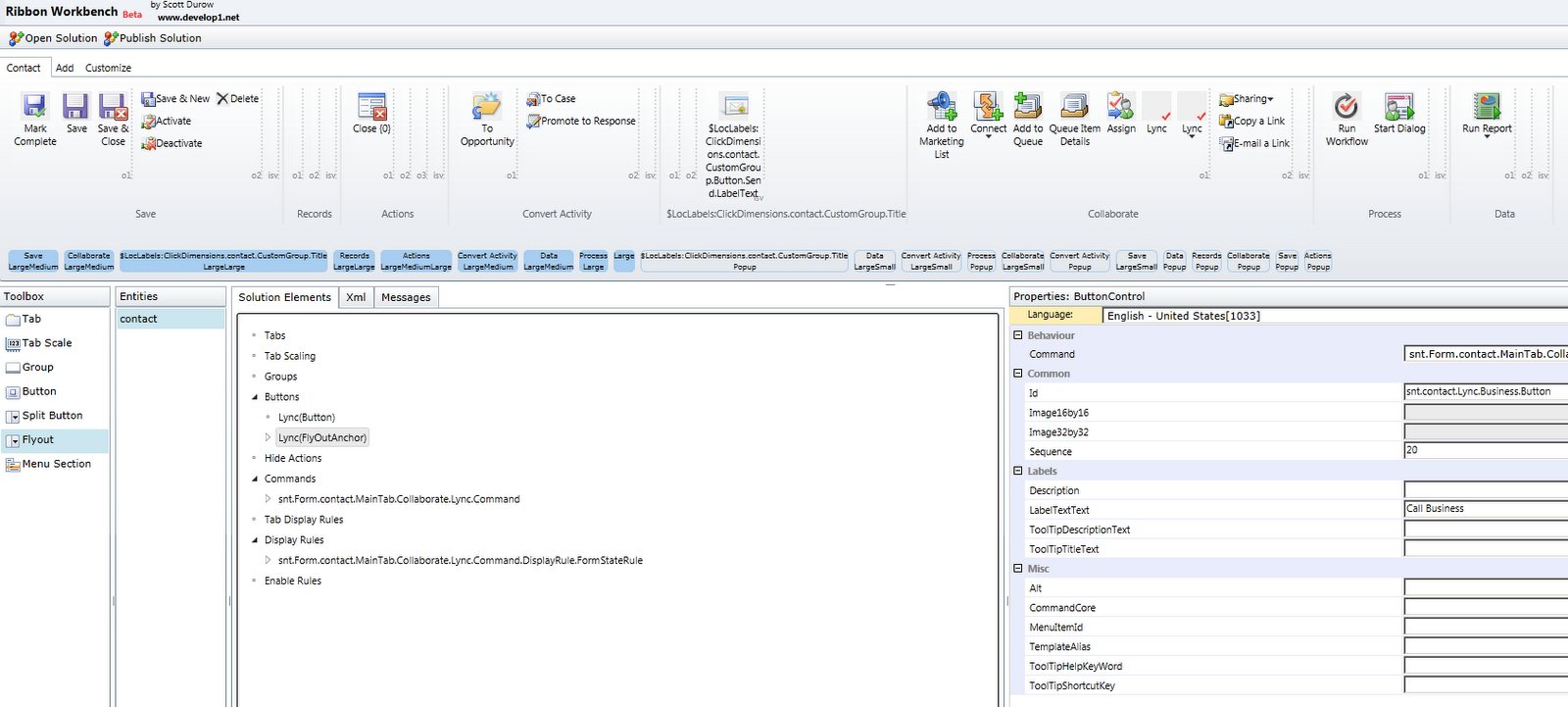Select the contact entity

pyautogui.click(x=171, y=319)
